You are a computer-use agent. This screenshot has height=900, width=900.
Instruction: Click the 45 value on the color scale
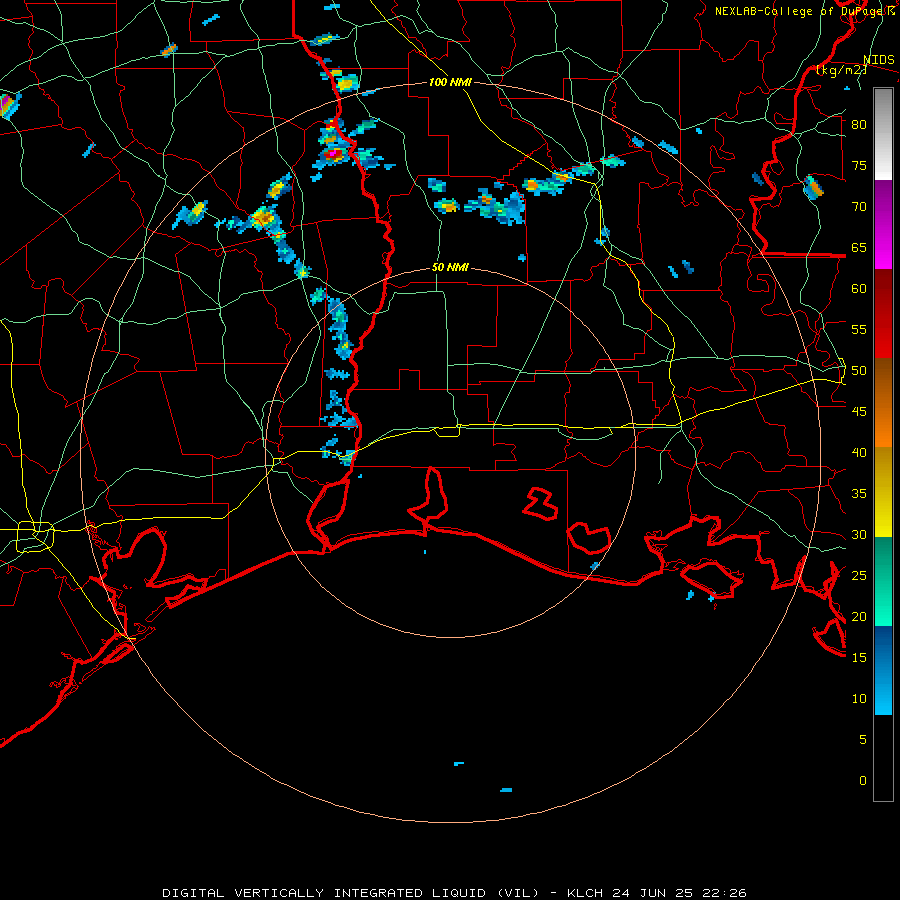(x=859, y=412)
